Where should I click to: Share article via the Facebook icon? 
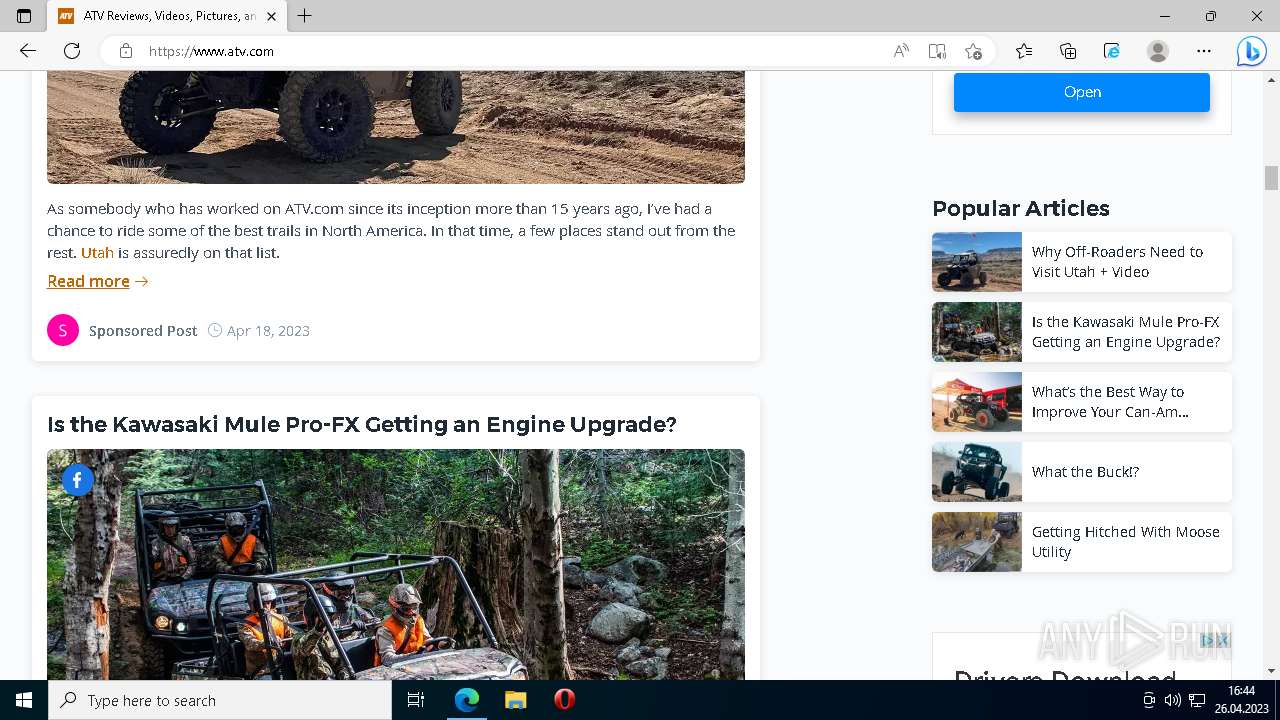77,480
